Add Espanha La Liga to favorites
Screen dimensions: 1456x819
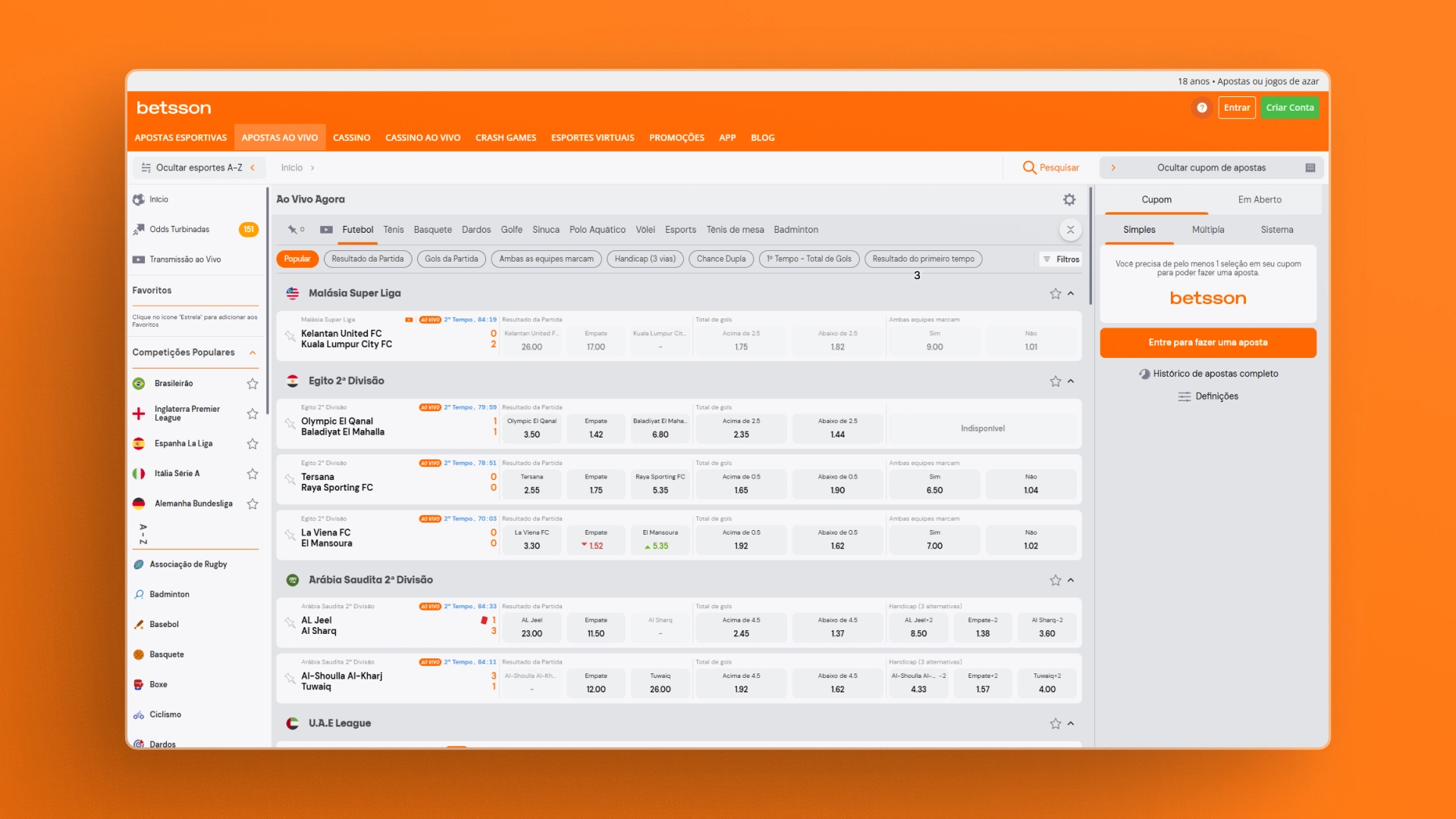coord(253,444)
